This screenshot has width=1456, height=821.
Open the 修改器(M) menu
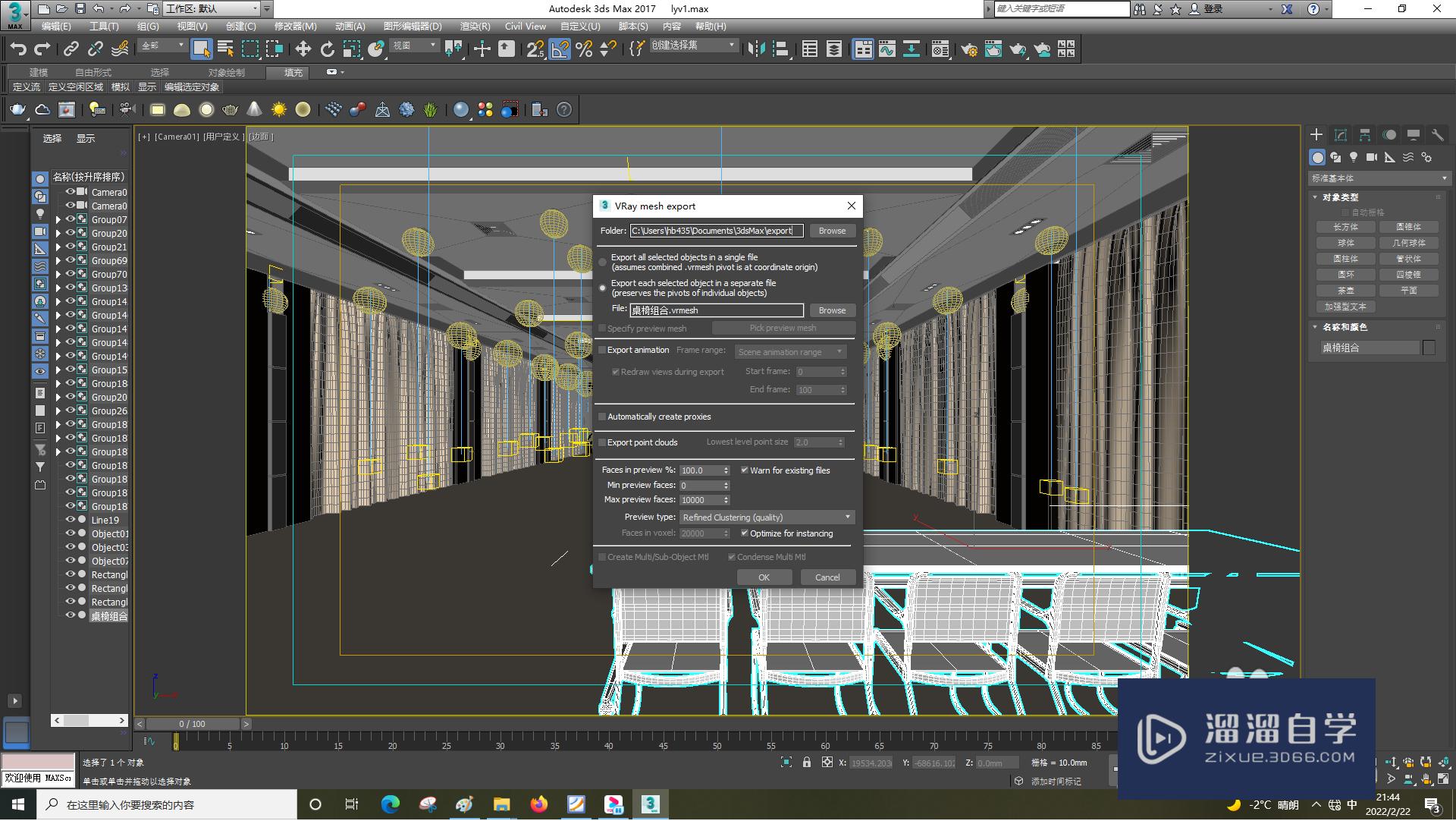(x=296, y=26)
